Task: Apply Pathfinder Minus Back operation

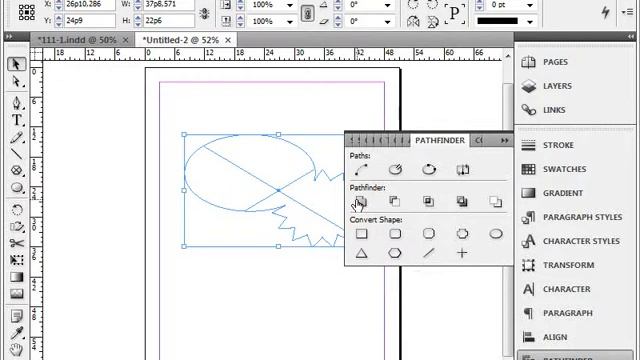Action: click(496, 201)
